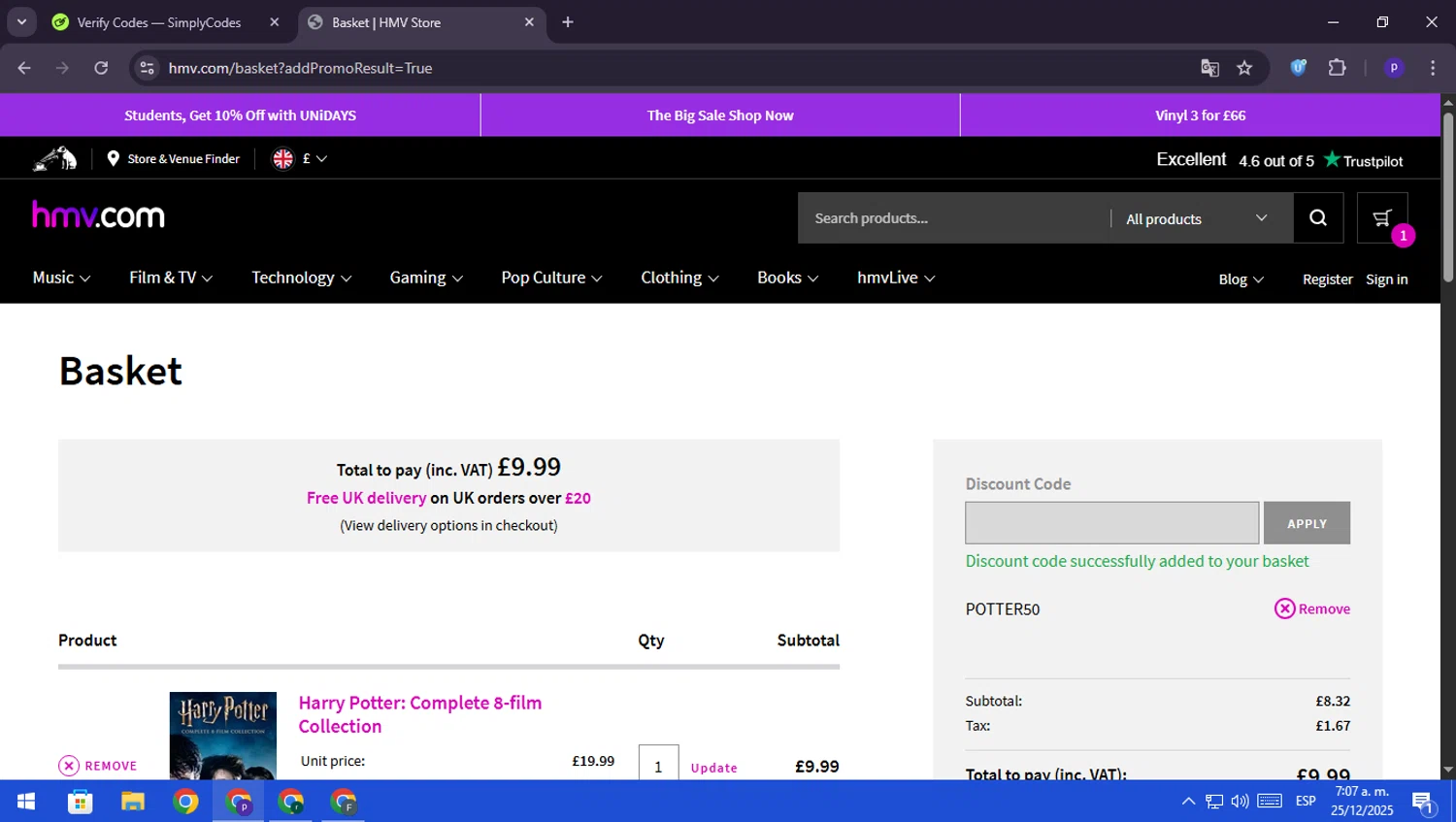Screen dimensions: 1456x822
Task: Open the currency selector dropdown
Action: [314, 158]
